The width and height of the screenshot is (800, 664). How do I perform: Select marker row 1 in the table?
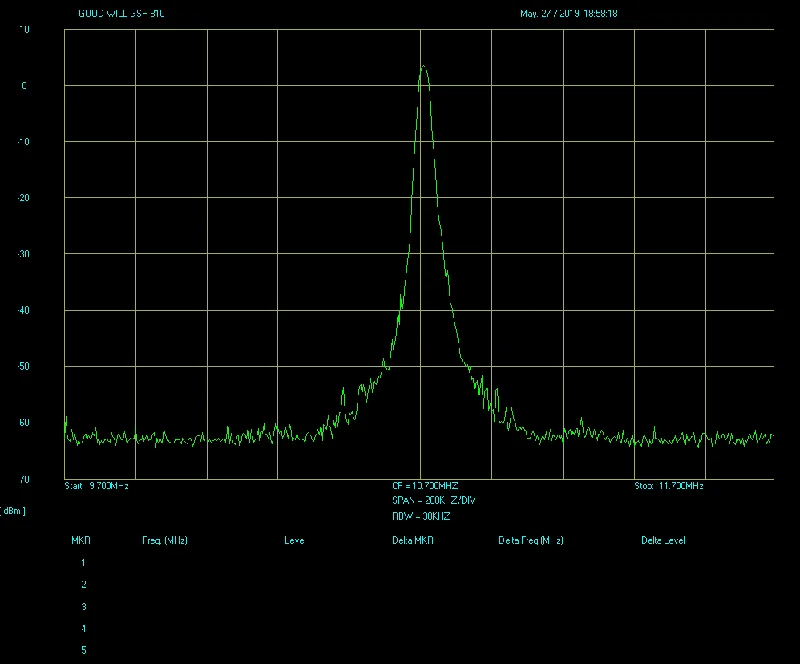pyautogui.click(x=83, y=563)
